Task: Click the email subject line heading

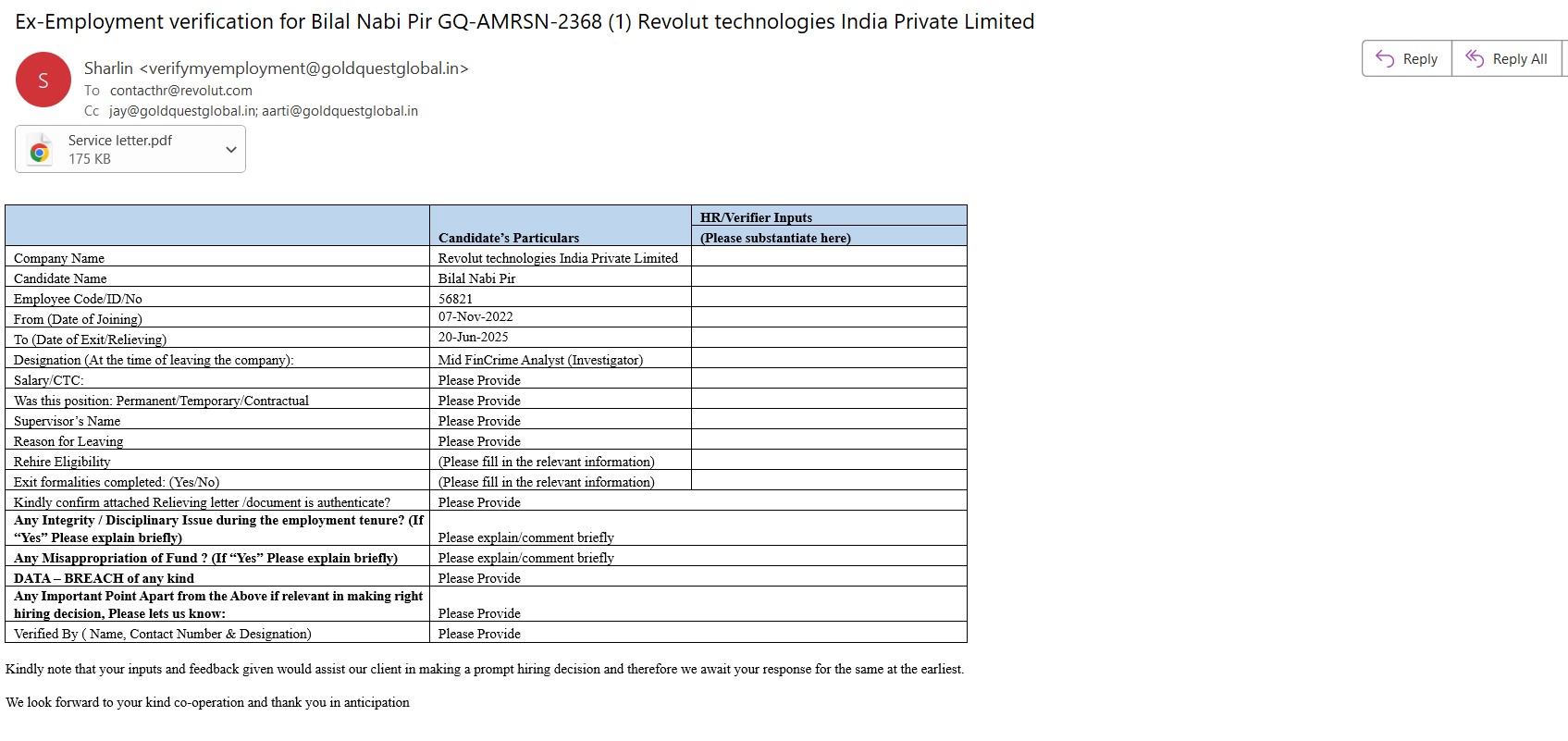Action: point(525,21)
